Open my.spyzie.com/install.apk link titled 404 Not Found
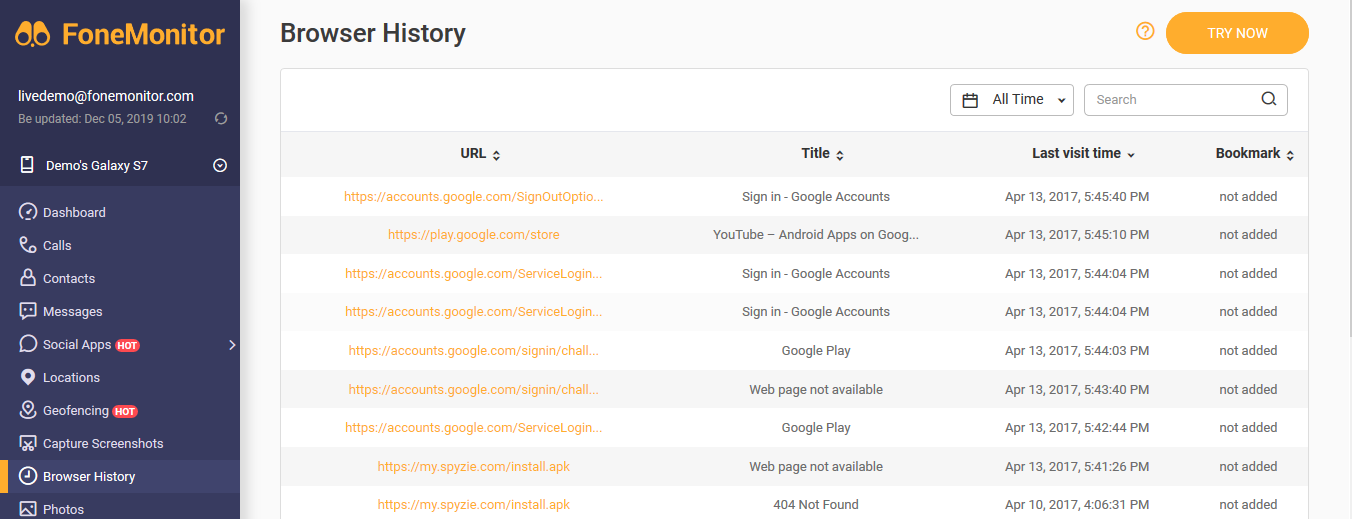Viewport: 1352px width, 519px height. point(474,504)
